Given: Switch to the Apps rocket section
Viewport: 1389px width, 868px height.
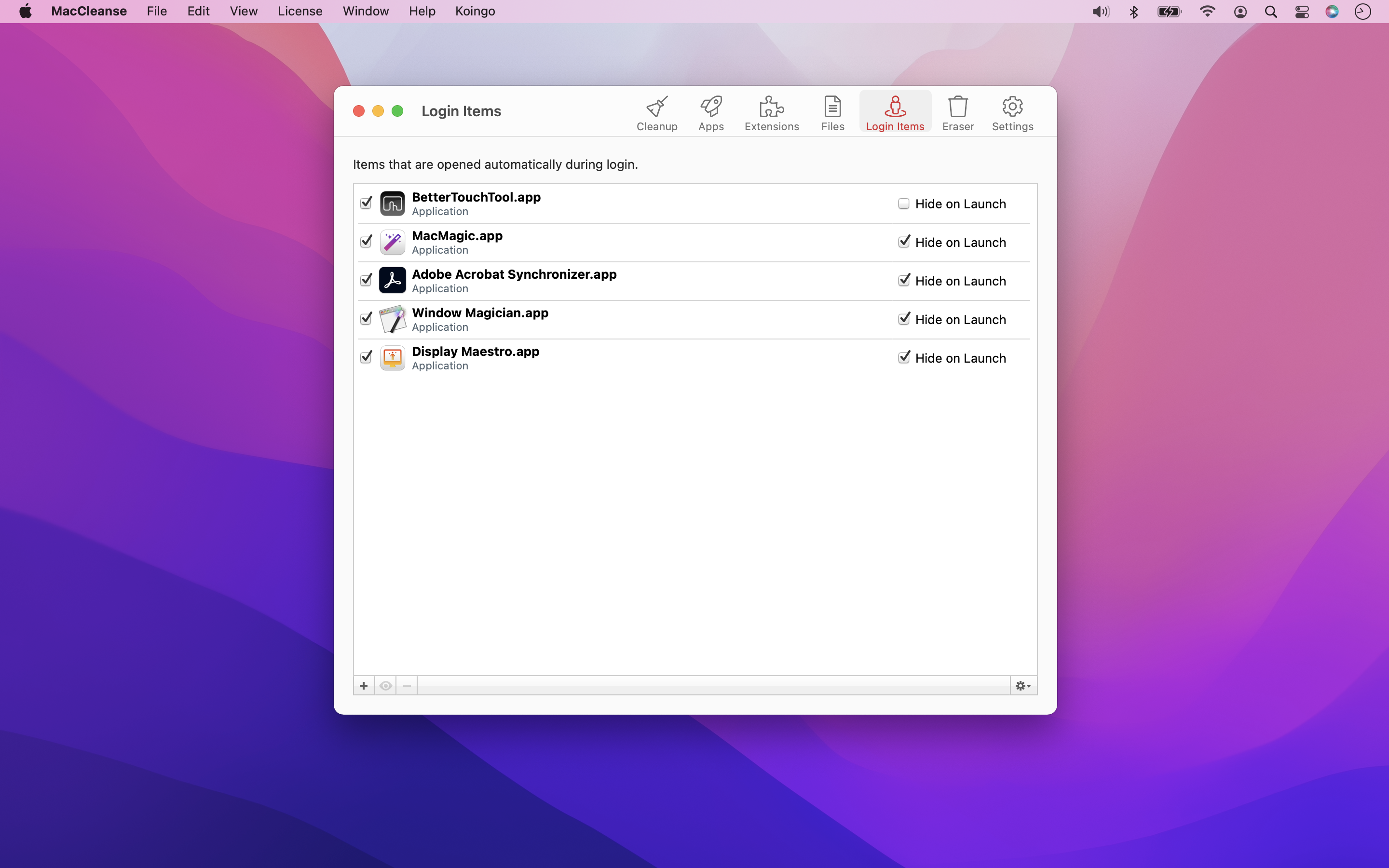Looking at the screenshot, I should click(710, 113).
